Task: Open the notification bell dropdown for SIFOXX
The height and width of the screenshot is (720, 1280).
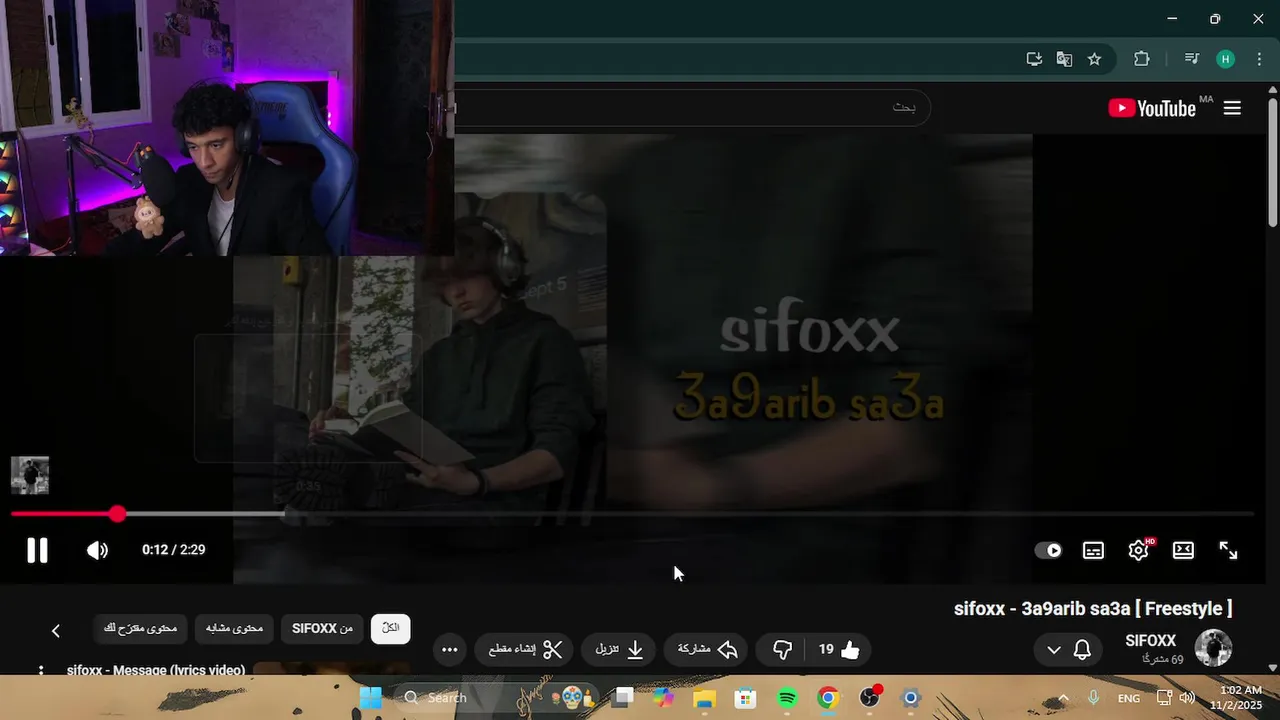Action: [1067, 650]
